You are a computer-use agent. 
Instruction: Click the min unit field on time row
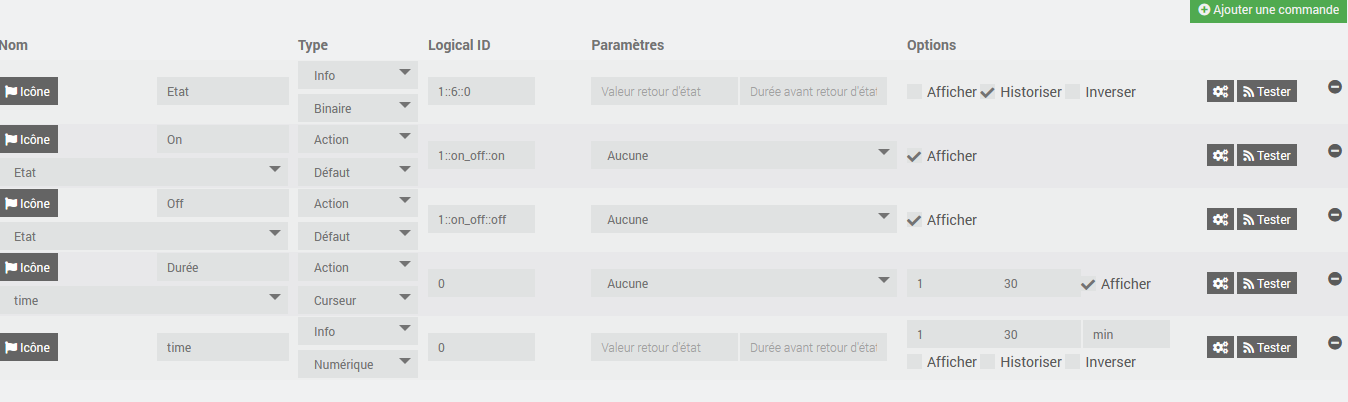(x=1126, y=334)
